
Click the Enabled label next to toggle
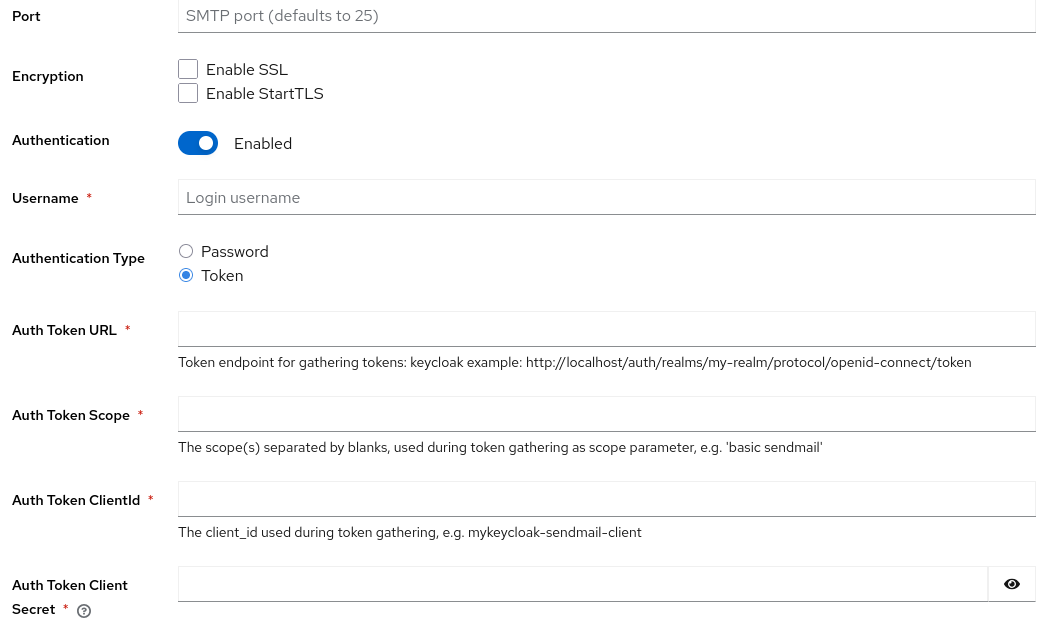pos(263,143)
